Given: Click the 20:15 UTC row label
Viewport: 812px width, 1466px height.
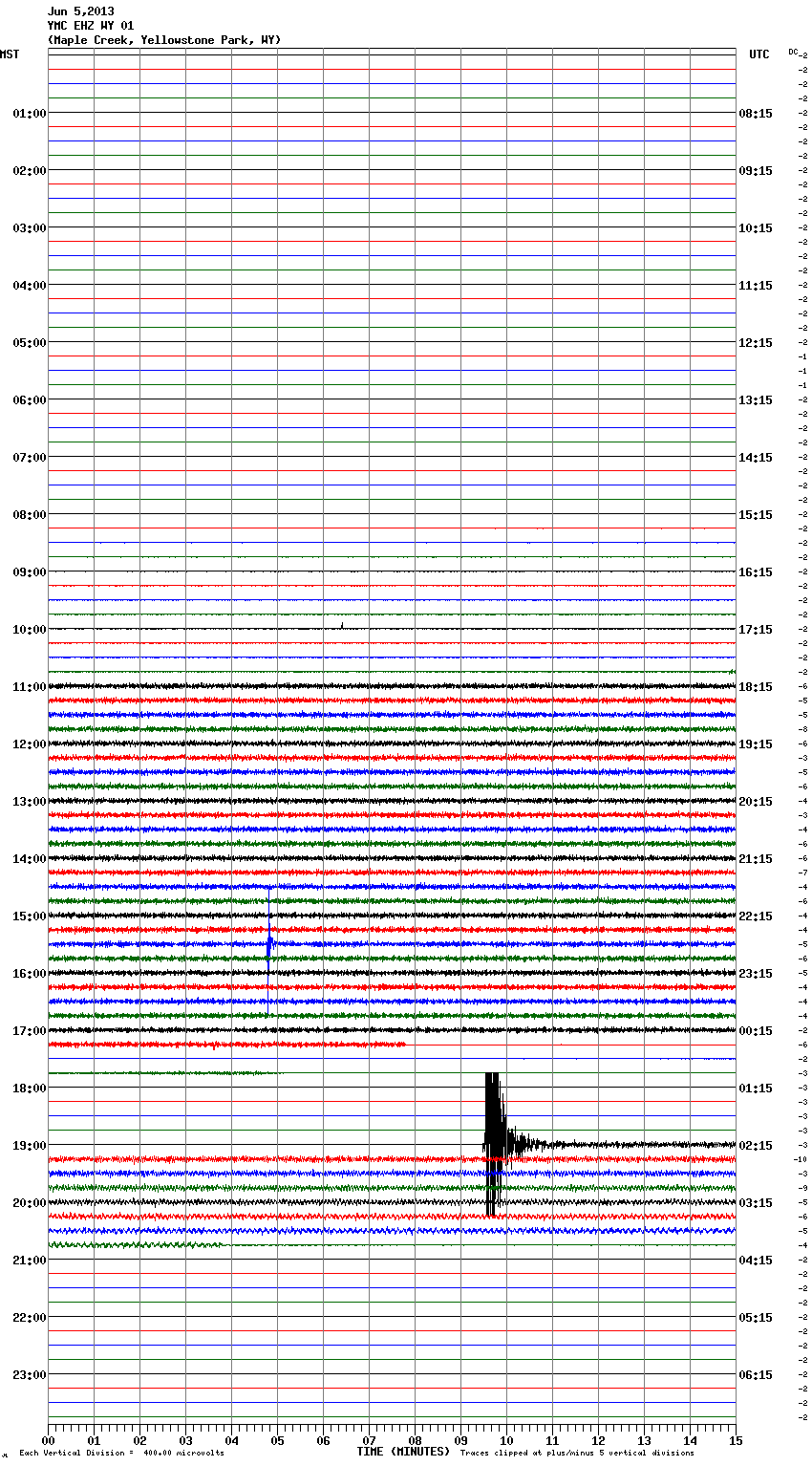Looking at the screenshot, I should 756,801.
